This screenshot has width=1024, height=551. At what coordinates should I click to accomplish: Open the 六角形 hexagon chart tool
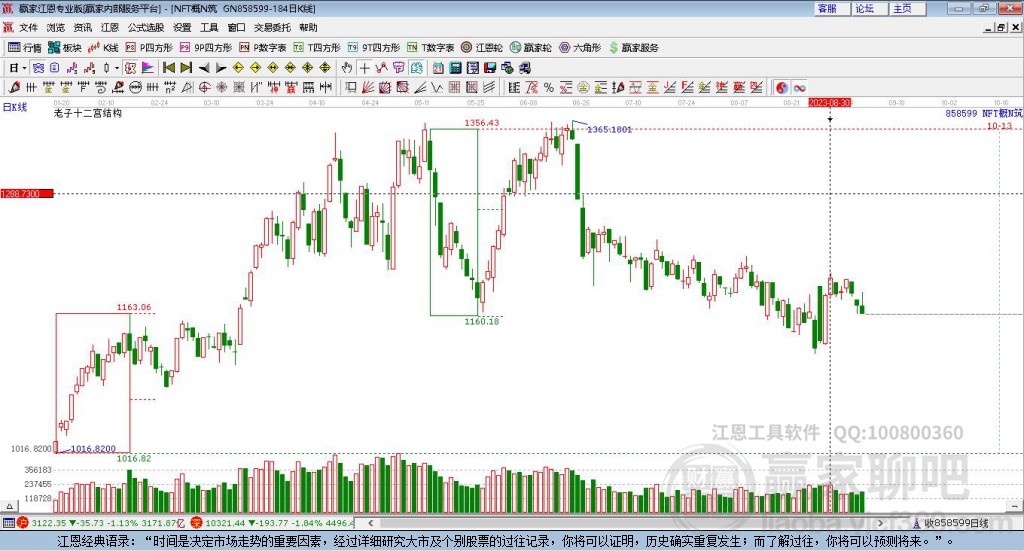580,48
